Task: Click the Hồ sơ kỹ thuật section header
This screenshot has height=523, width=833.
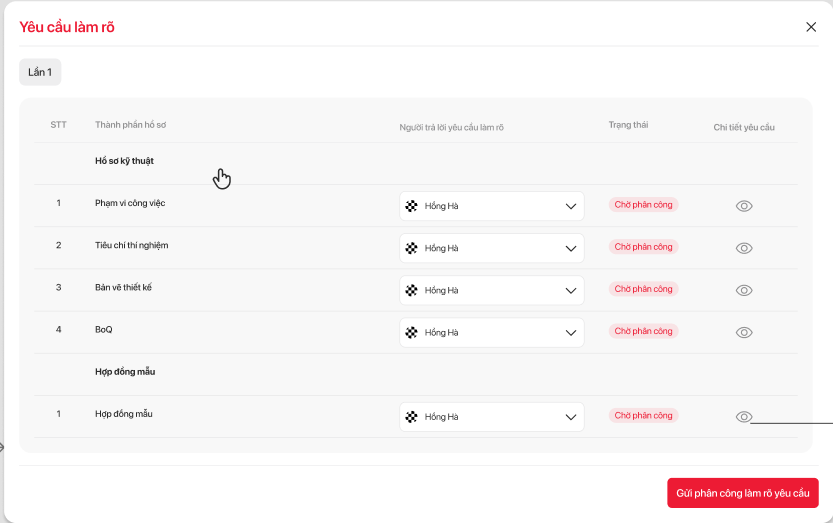Action: tap(124, 161)
